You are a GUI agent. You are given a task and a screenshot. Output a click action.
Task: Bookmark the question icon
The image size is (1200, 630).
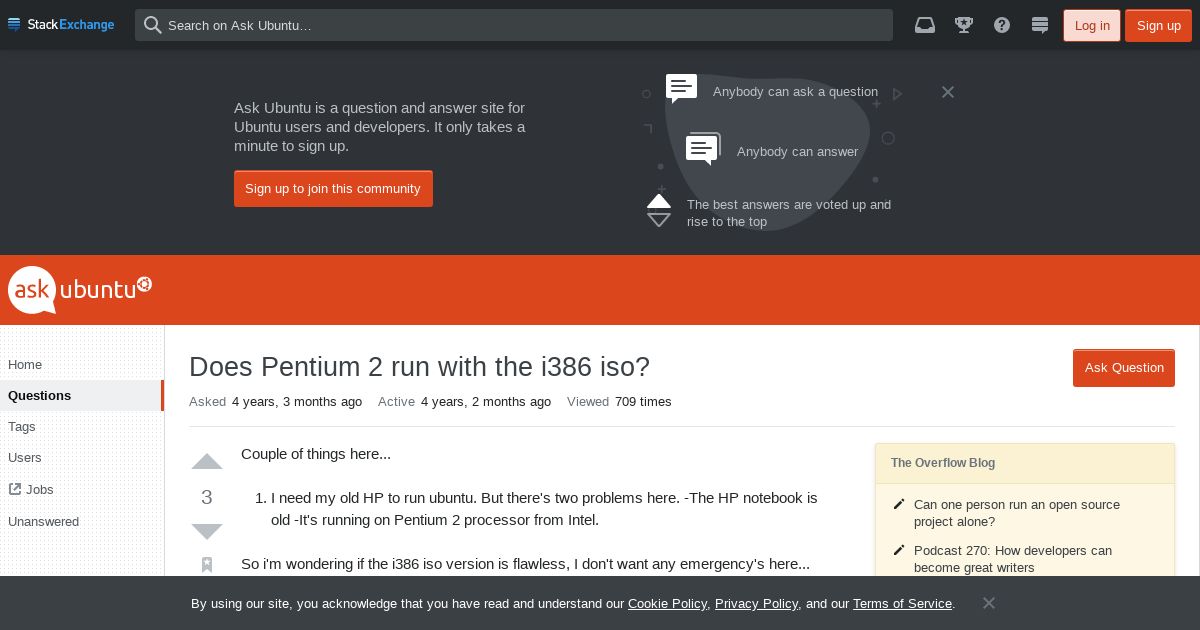[207, 565]
